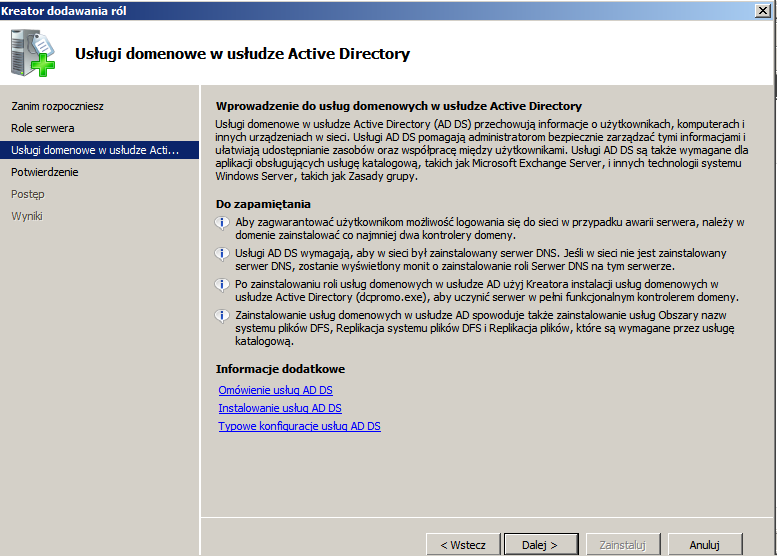Image resolution: width=777 pixels, height=557 pixels.
Task: Click the note mentioning 'dcpromo.exe'
Action: click(x=487, y=290)
